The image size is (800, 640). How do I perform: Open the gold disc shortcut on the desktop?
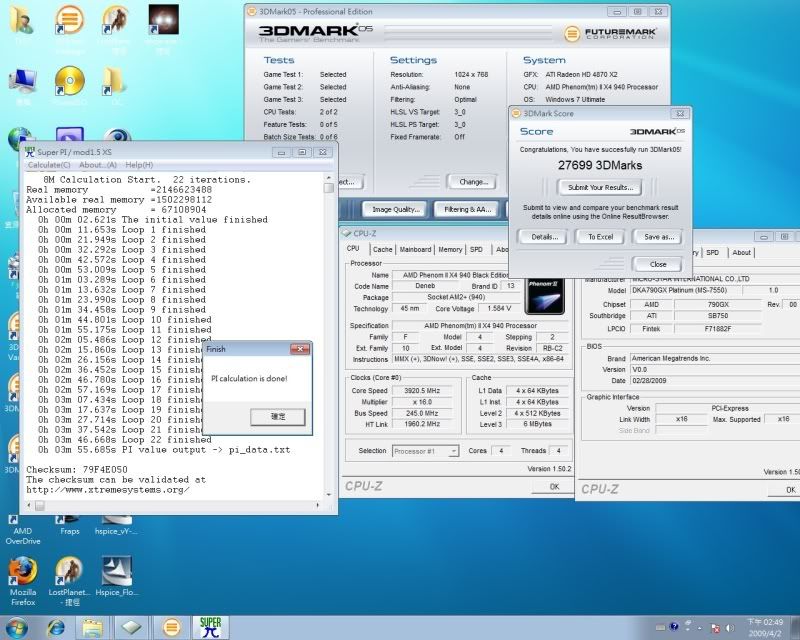point(69,81)
